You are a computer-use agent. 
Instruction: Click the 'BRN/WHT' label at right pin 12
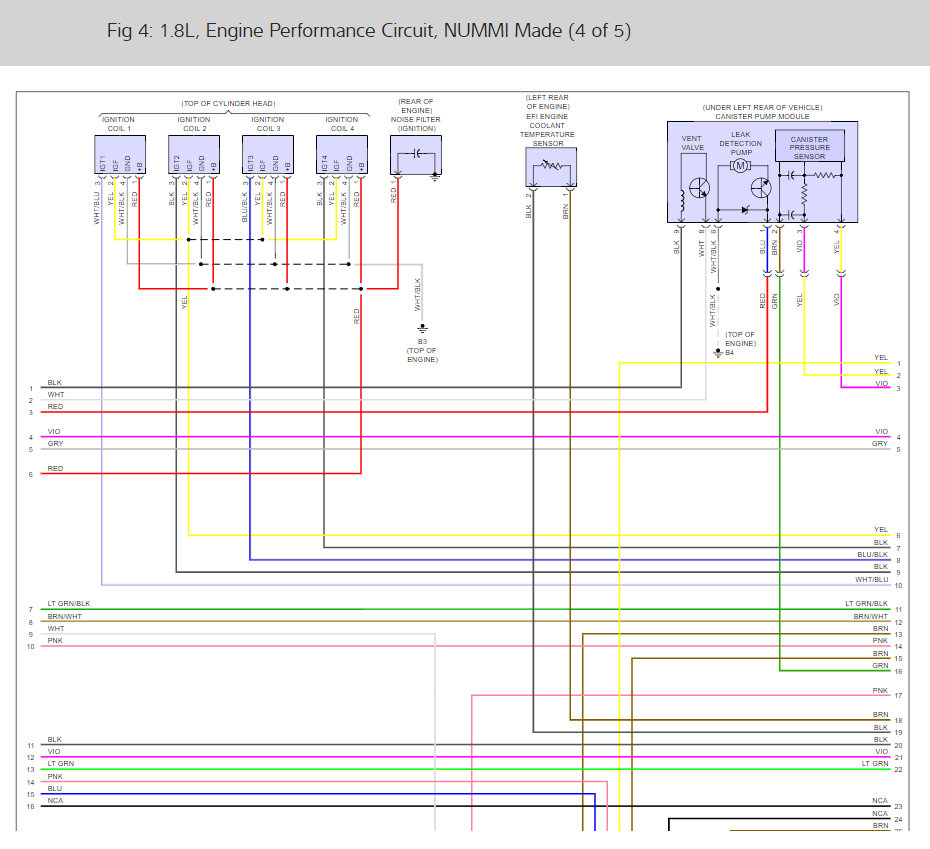pyautogui.click(x=871, y=616)
